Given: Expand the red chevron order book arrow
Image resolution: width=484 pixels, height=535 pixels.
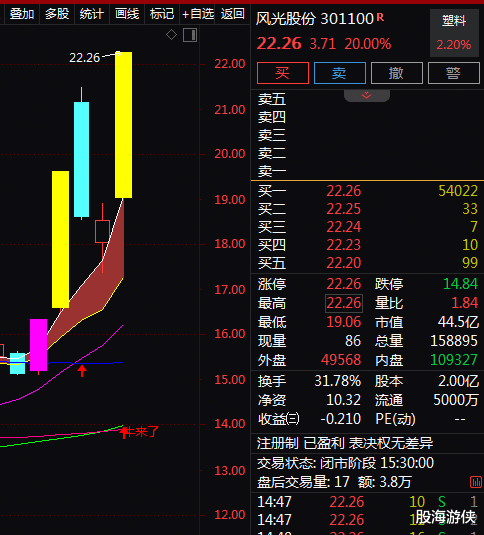Looking at the screenshot, I should (x=367, y=95).
